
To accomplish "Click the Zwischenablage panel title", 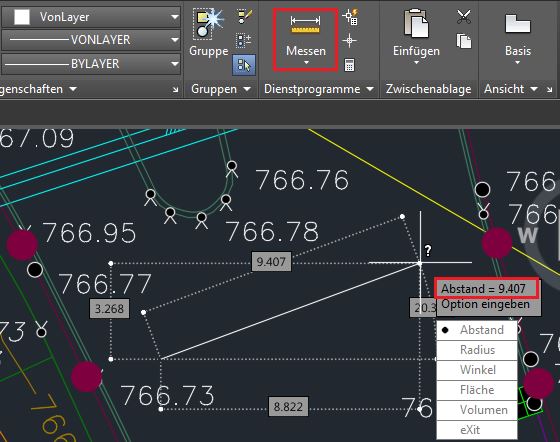I will coord(428,89).
